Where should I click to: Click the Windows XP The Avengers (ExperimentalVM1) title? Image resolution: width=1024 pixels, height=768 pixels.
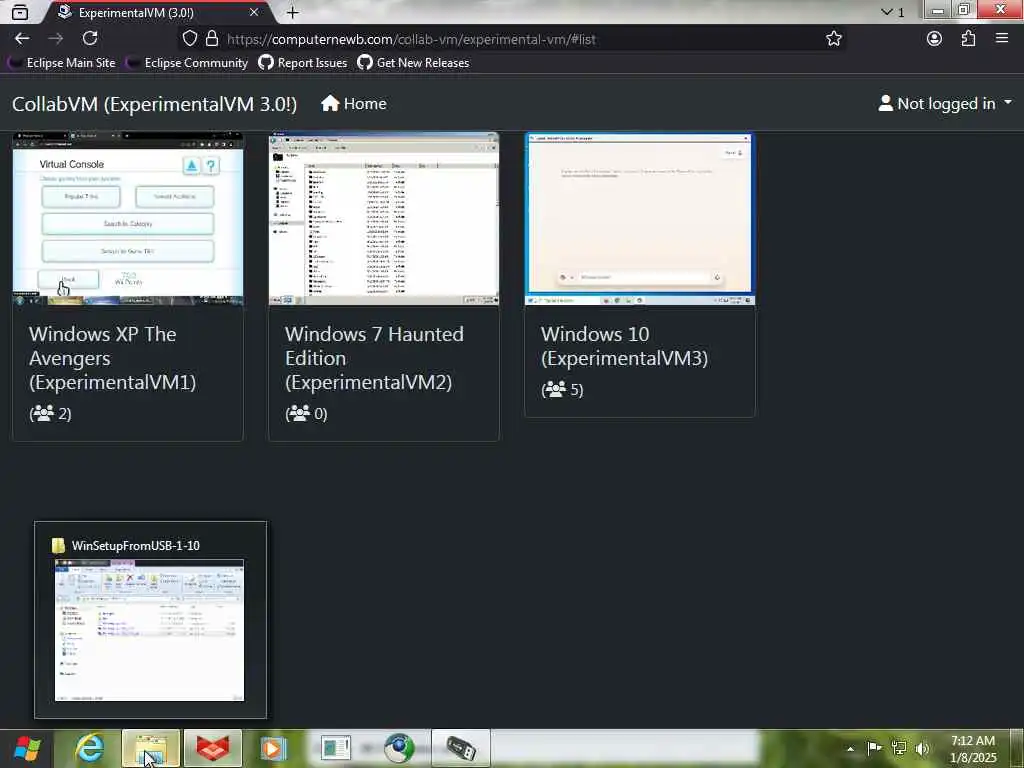[x=112, y=358]
